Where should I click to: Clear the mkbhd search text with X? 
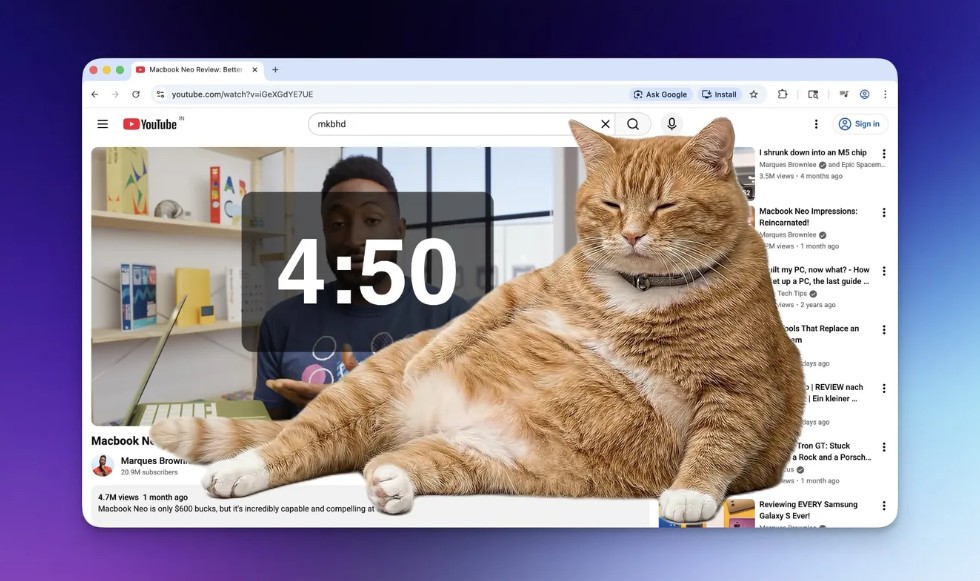tap(605, 124)
